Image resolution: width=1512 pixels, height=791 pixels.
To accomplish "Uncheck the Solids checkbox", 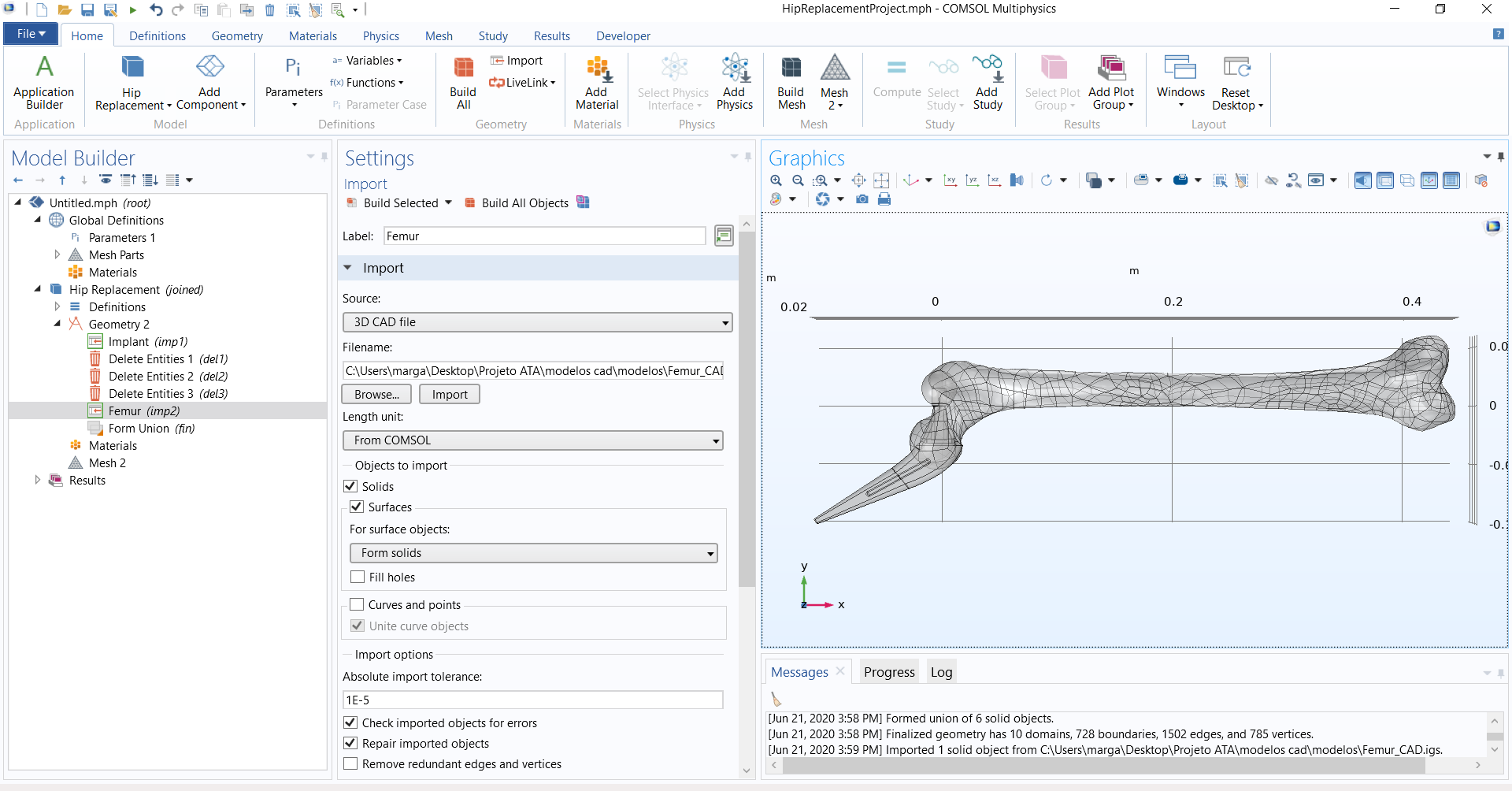I will tap(351, 487).
